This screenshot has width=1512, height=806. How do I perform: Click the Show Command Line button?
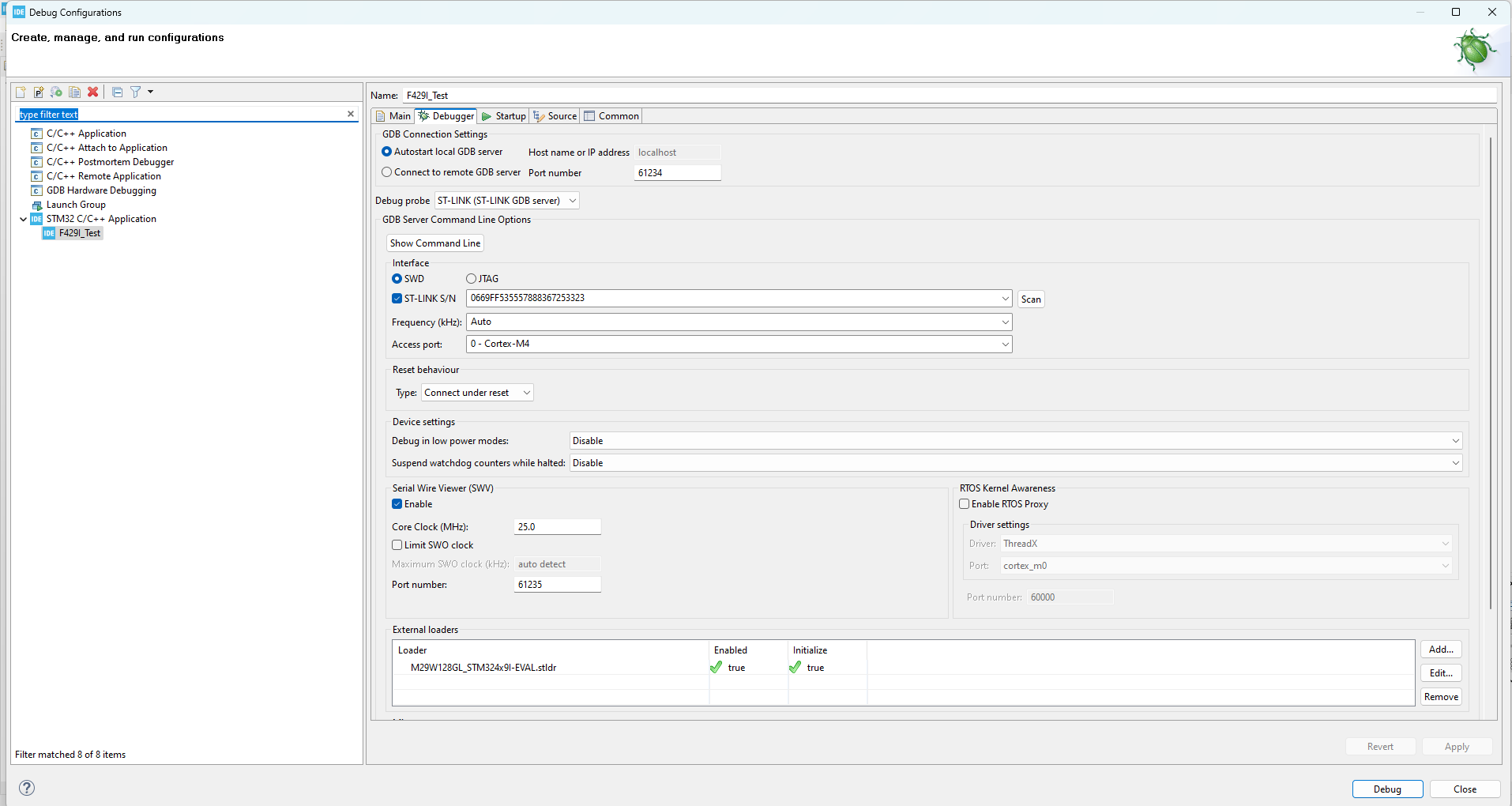tap(435, 243)
